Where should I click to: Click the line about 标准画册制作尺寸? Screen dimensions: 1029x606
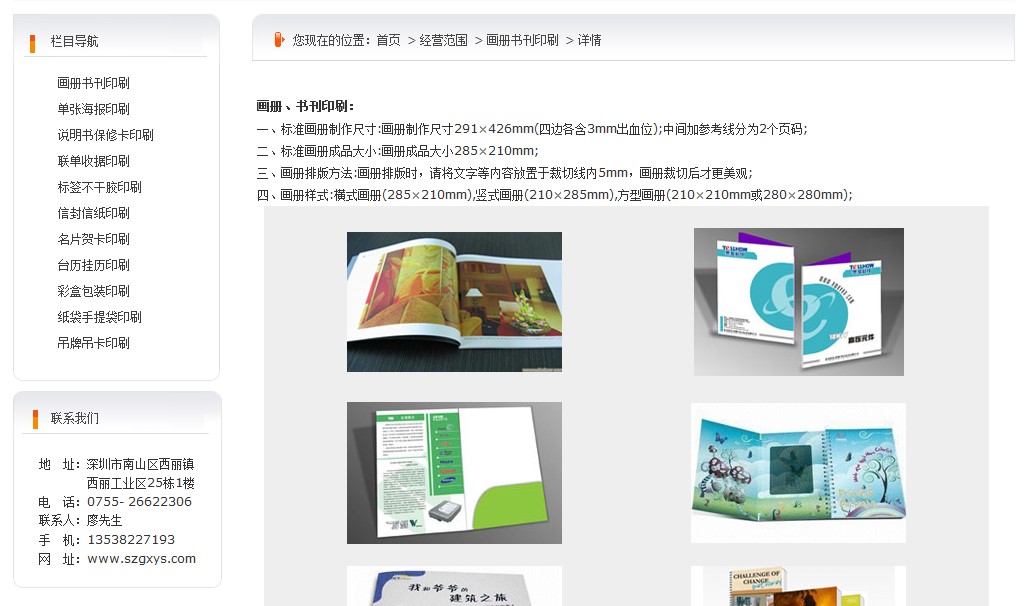532,129
